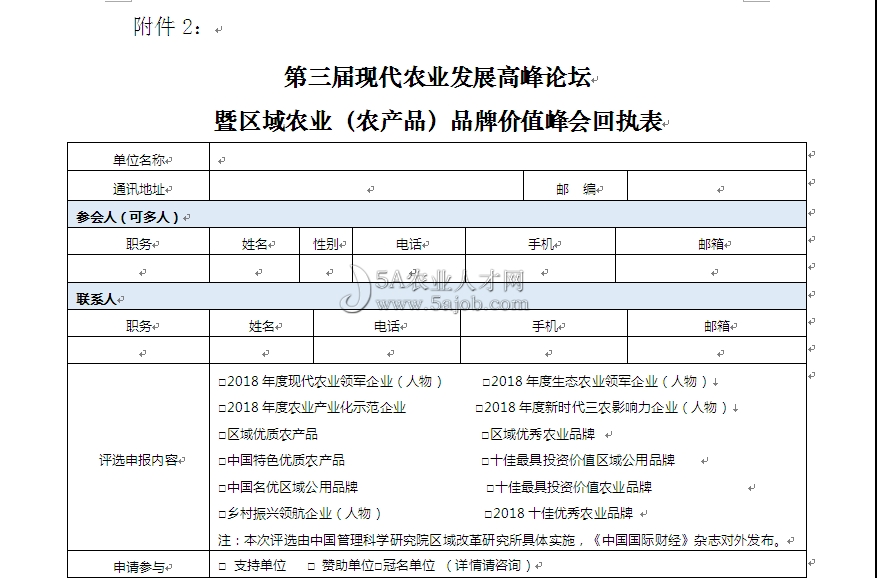The width and height of the screenshot is (877, 578).
Task: Mark the 区域优秀农业品牌 checkbox
Action: point(485,435)
